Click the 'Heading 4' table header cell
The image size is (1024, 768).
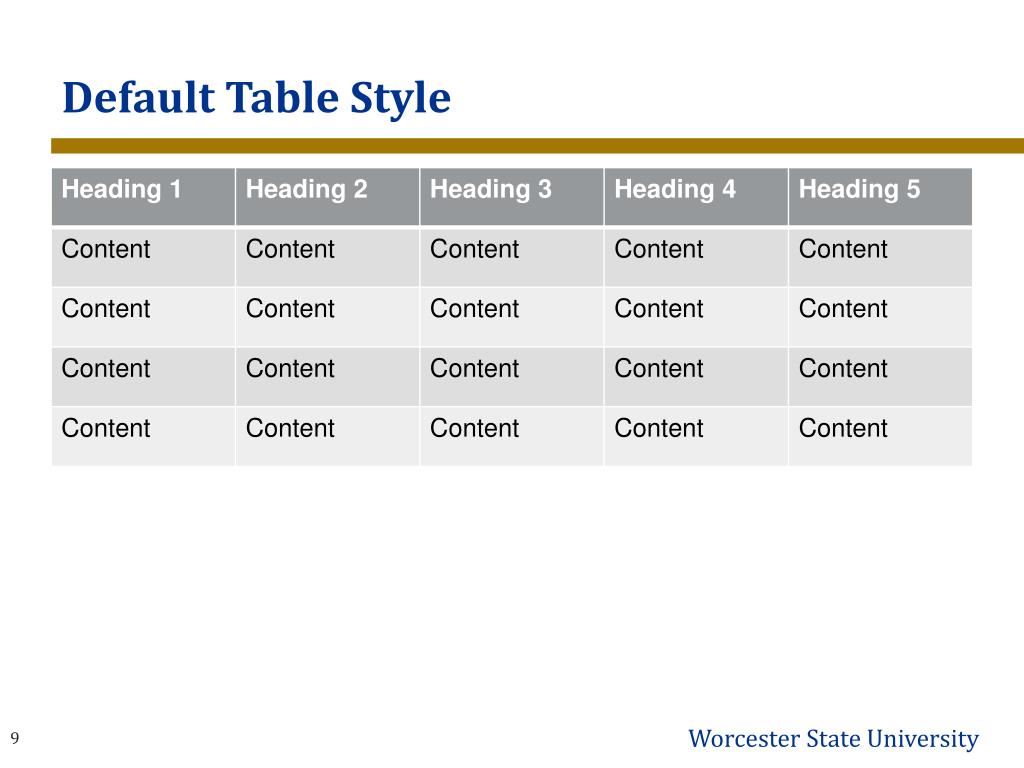(696, 197)
